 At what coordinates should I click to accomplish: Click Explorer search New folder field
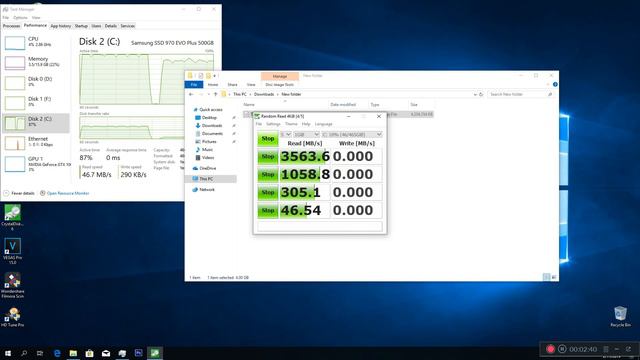click(x=520, y=94)
